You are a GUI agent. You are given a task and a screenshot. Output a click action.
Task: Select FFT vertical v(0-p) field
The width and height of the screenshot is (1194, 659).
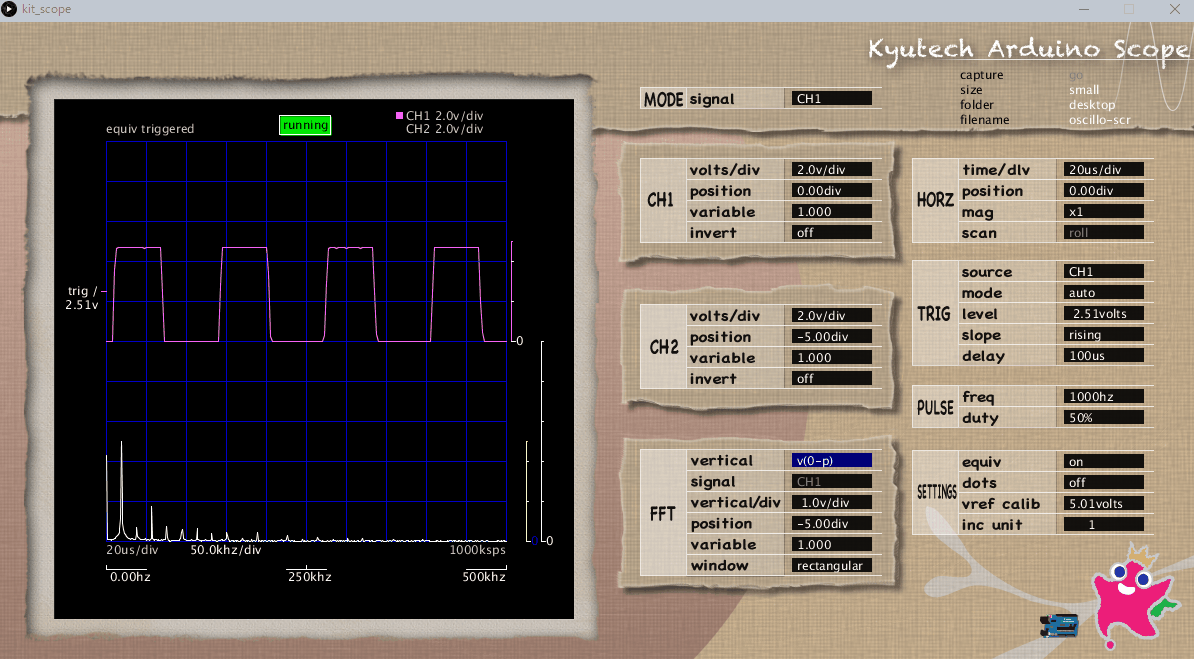click(832, 460)
